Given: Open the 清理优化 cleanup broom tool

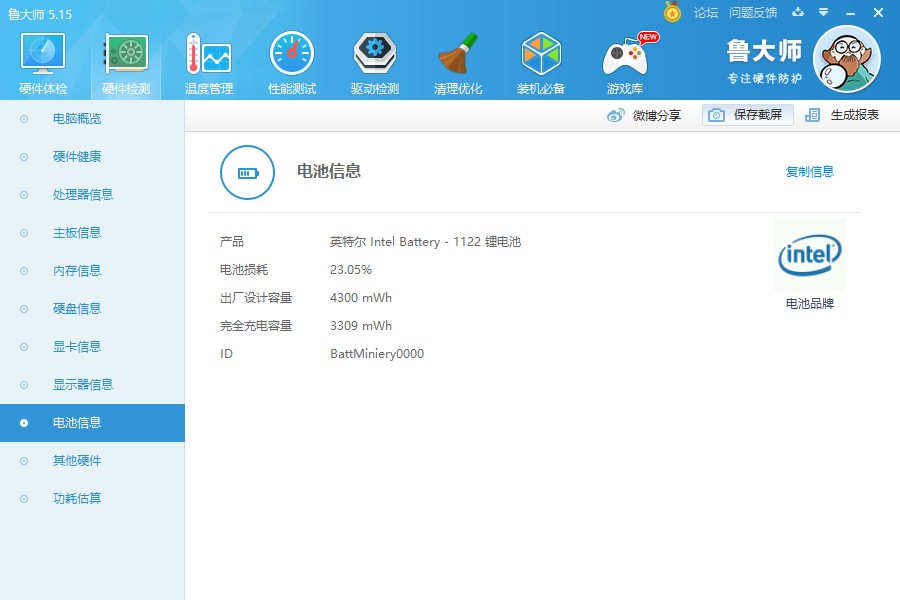Looking at the screenshot, I should (x=457, y=63).
